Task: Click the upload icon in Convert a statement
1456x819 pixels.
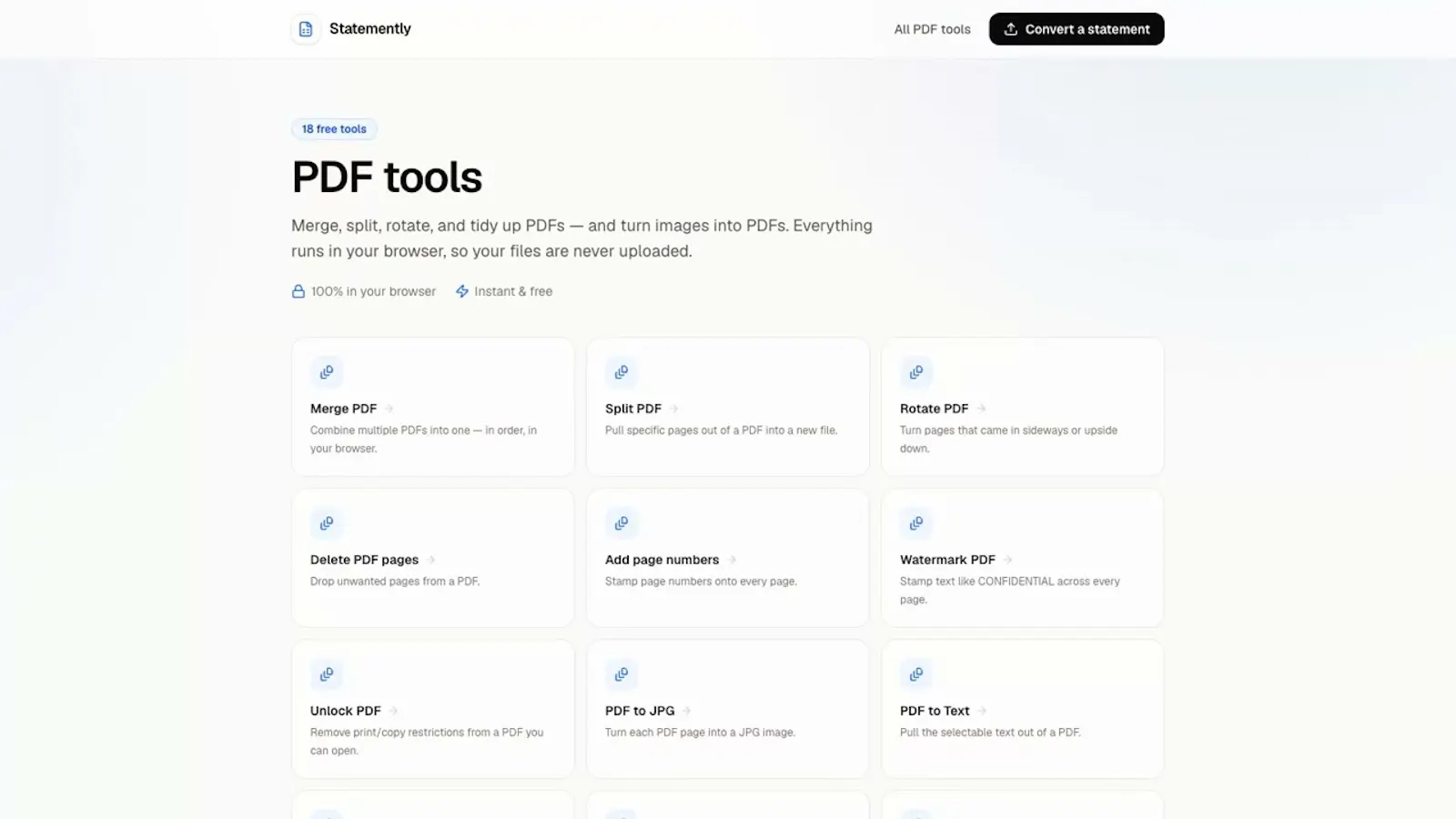Action: click(1010, 29)
